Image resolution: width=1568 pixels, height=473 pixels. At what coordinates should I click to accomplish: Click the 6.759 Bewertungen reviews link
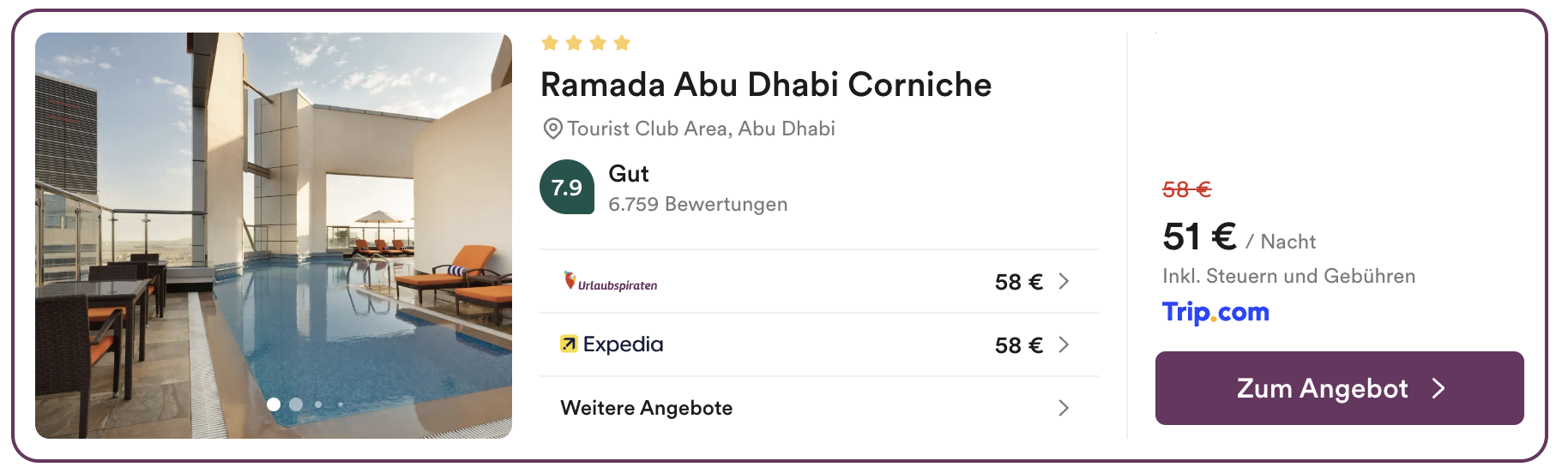[x=697, y=204]
